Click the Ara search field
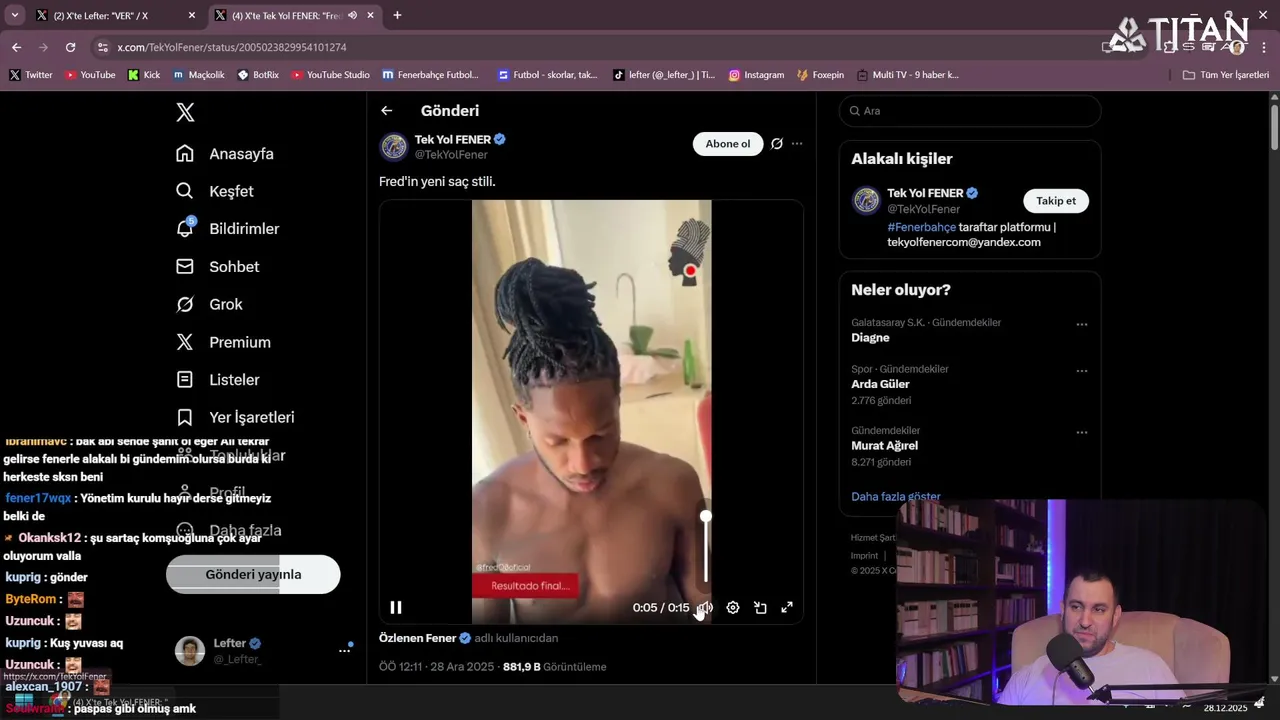The height and width of the screenshot is (720, 1280). 970,111
